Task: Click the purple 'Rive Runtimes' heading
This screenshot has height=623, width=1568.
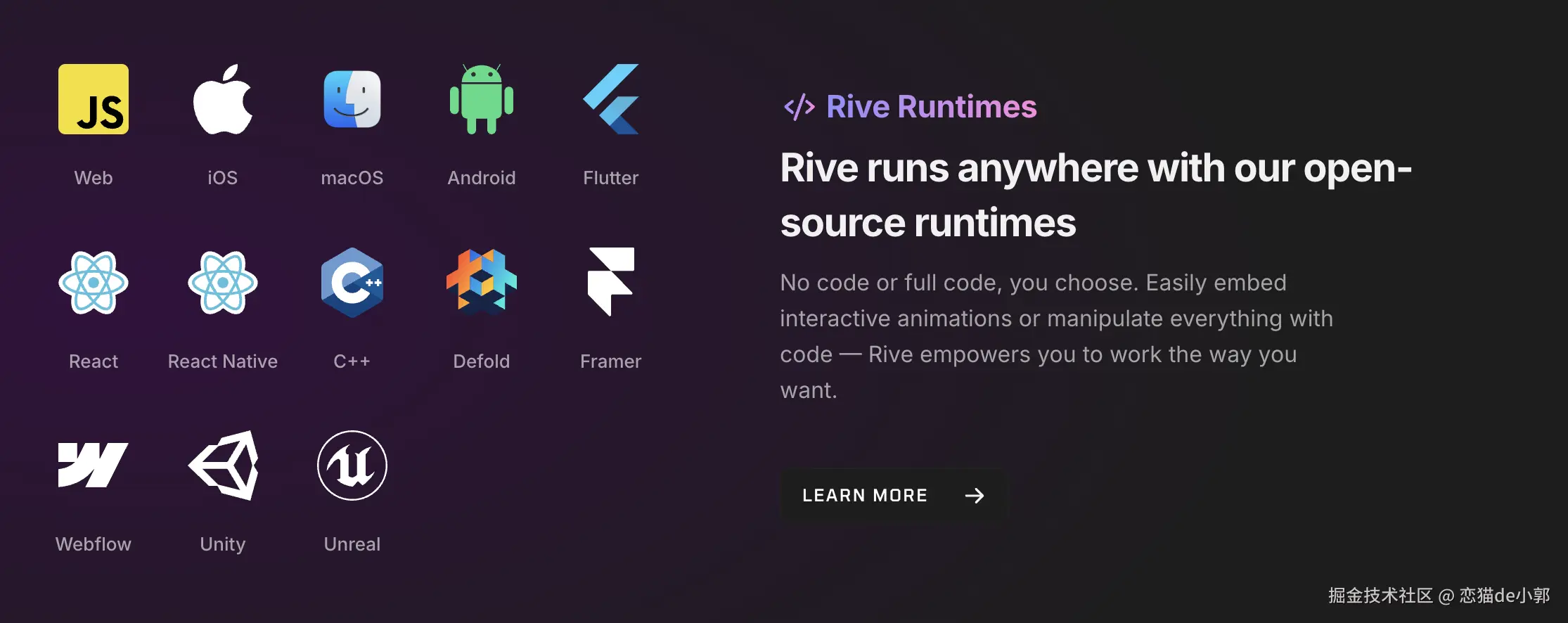Action: [x=932, y=107]
